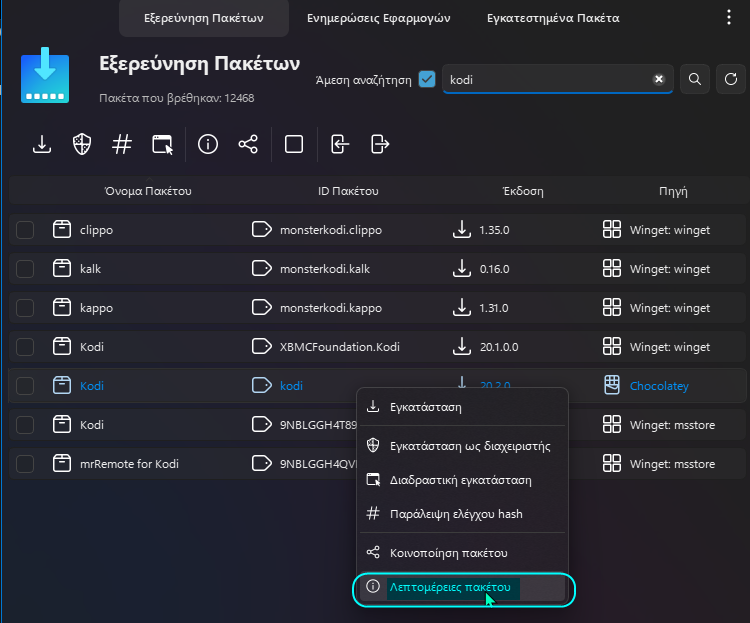Click the share package toolbar icon

(x=248, y=144)
